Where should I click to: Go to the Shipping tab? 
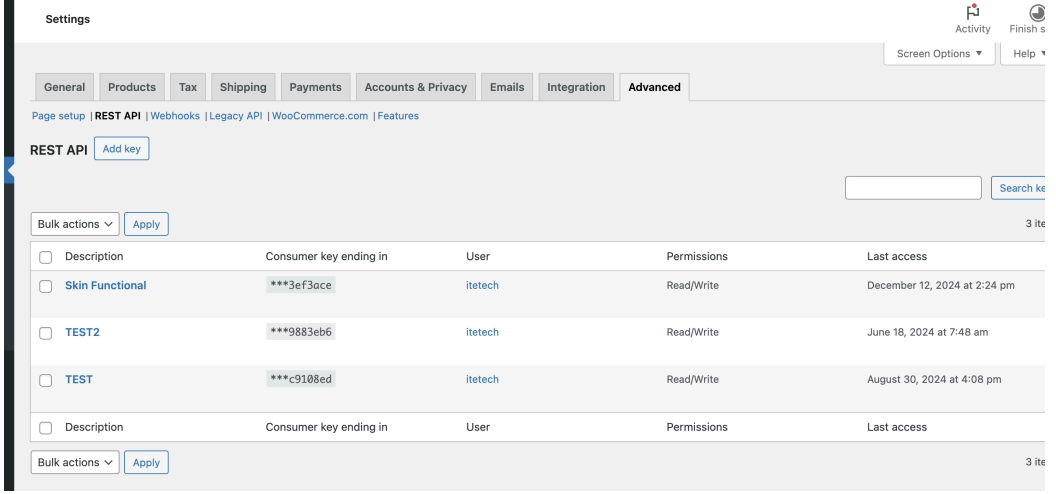[x=243, y=87]
